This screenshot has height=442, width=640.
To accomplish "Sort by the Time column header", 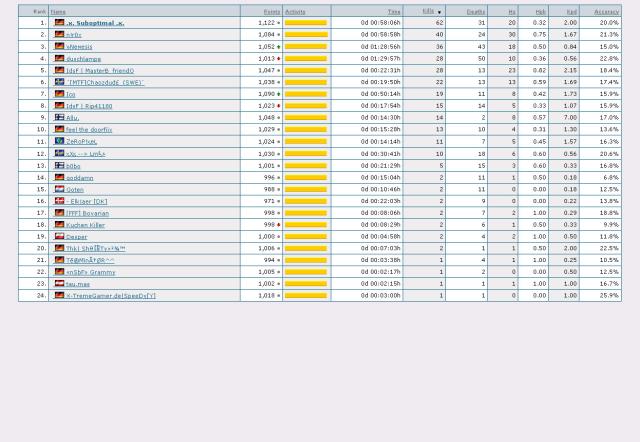I will coord(394,11).
